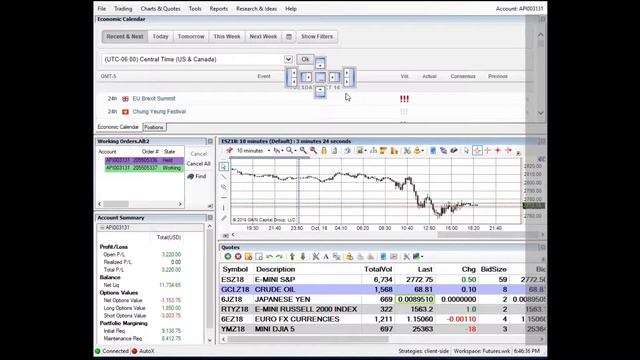Click the chart toolbar tools (wrench) icon
Image resolution: width=640 pixels, height=360 pixels.
407,151
